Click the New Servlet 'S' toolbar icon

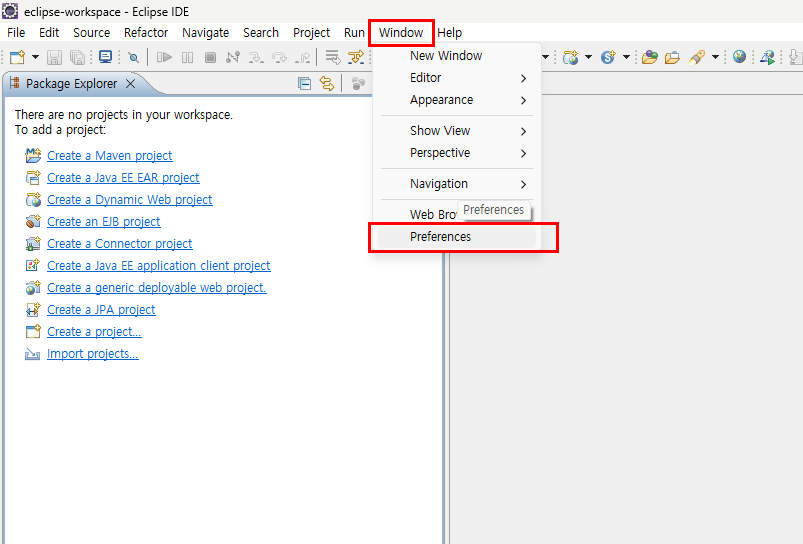click(608, 57)
